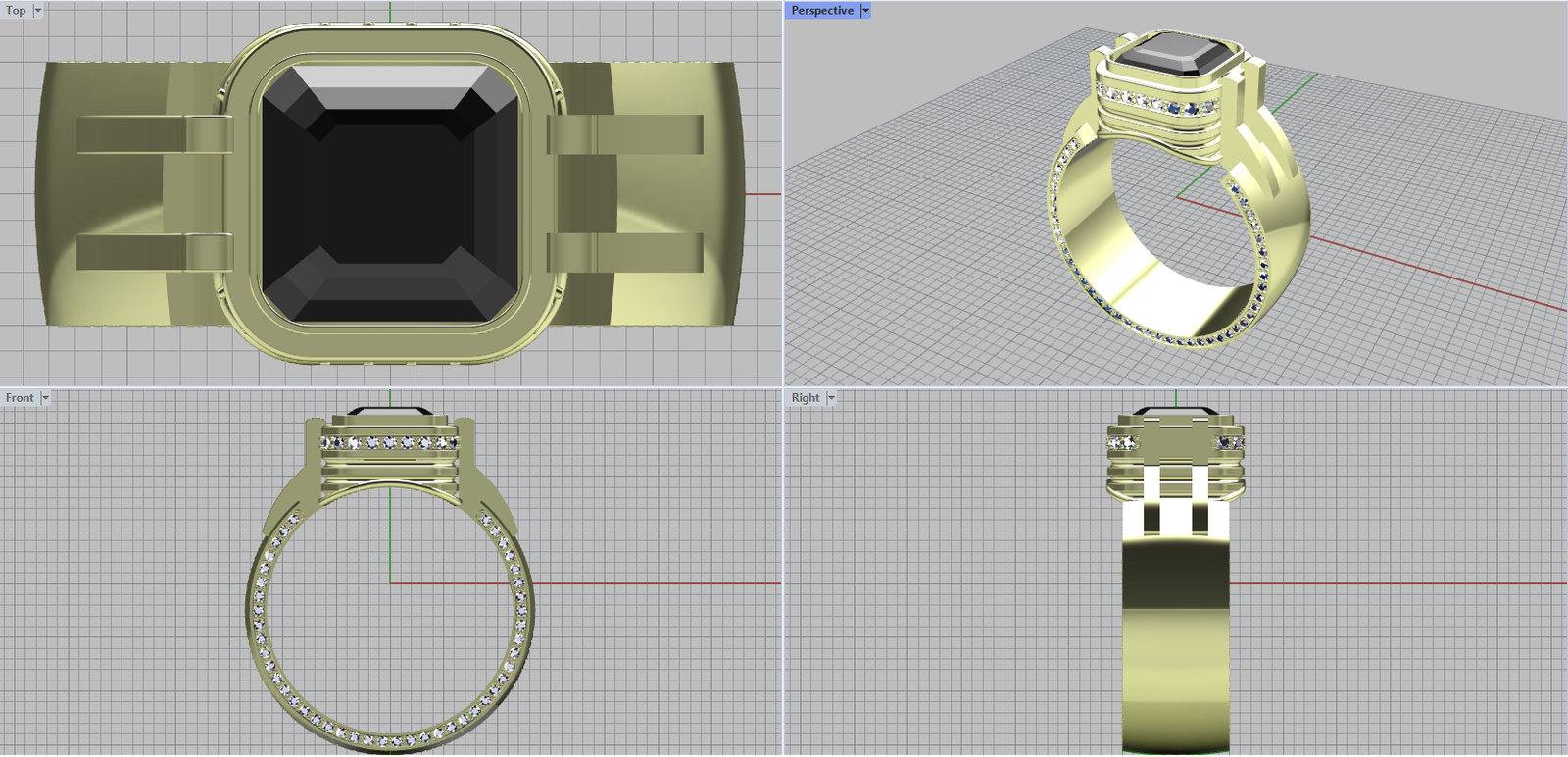Expand the Front viewport menu arrow
Screen dimensions: 1568x757
[45, 398]
